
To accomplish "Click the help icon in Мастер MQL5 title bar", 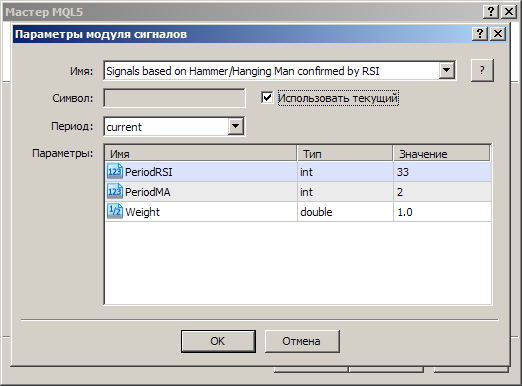I will [491, 12].
